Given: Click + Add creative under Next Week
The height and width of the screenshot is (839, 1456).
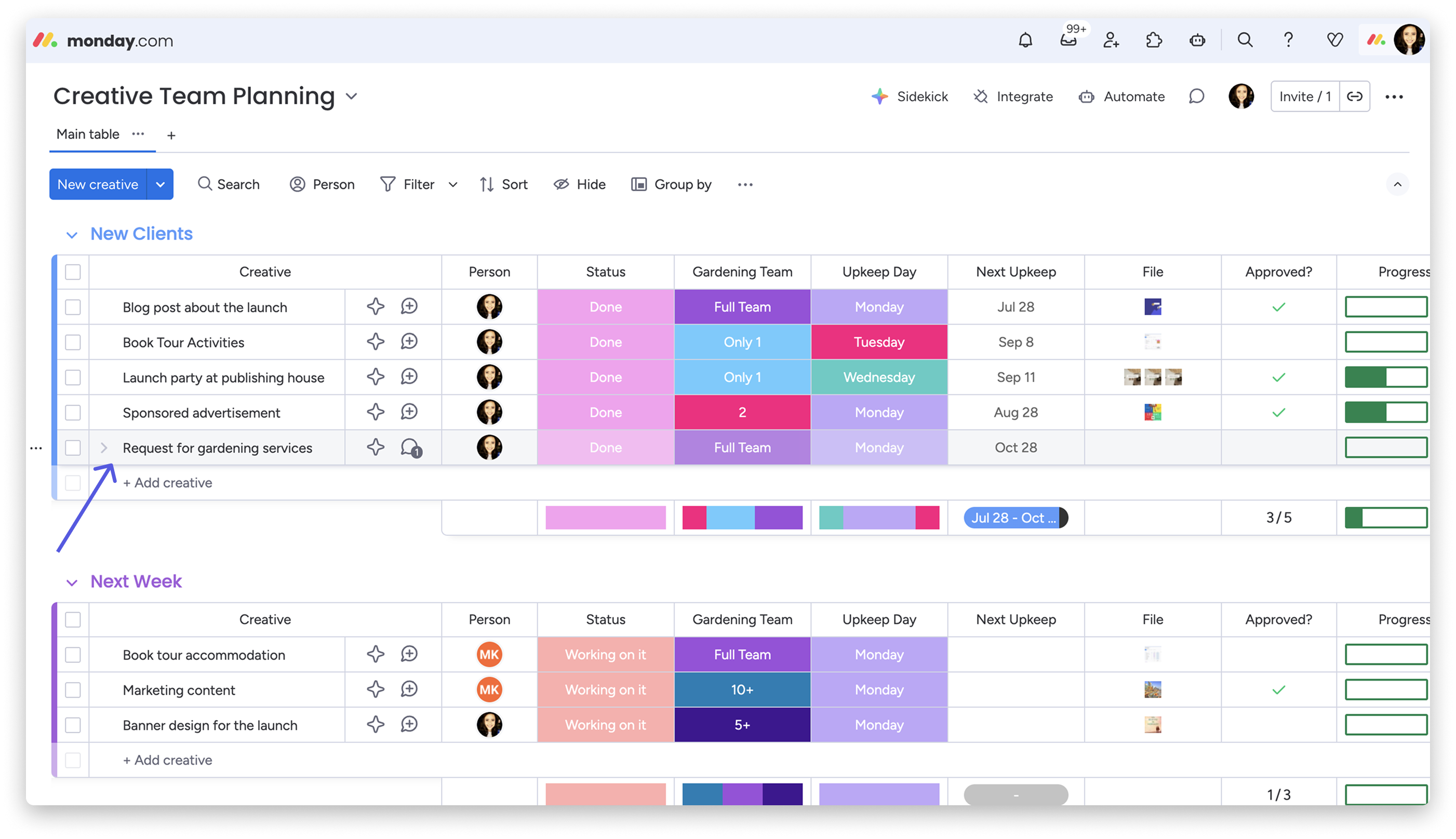Looking at the screenshot, I should 167,760.
